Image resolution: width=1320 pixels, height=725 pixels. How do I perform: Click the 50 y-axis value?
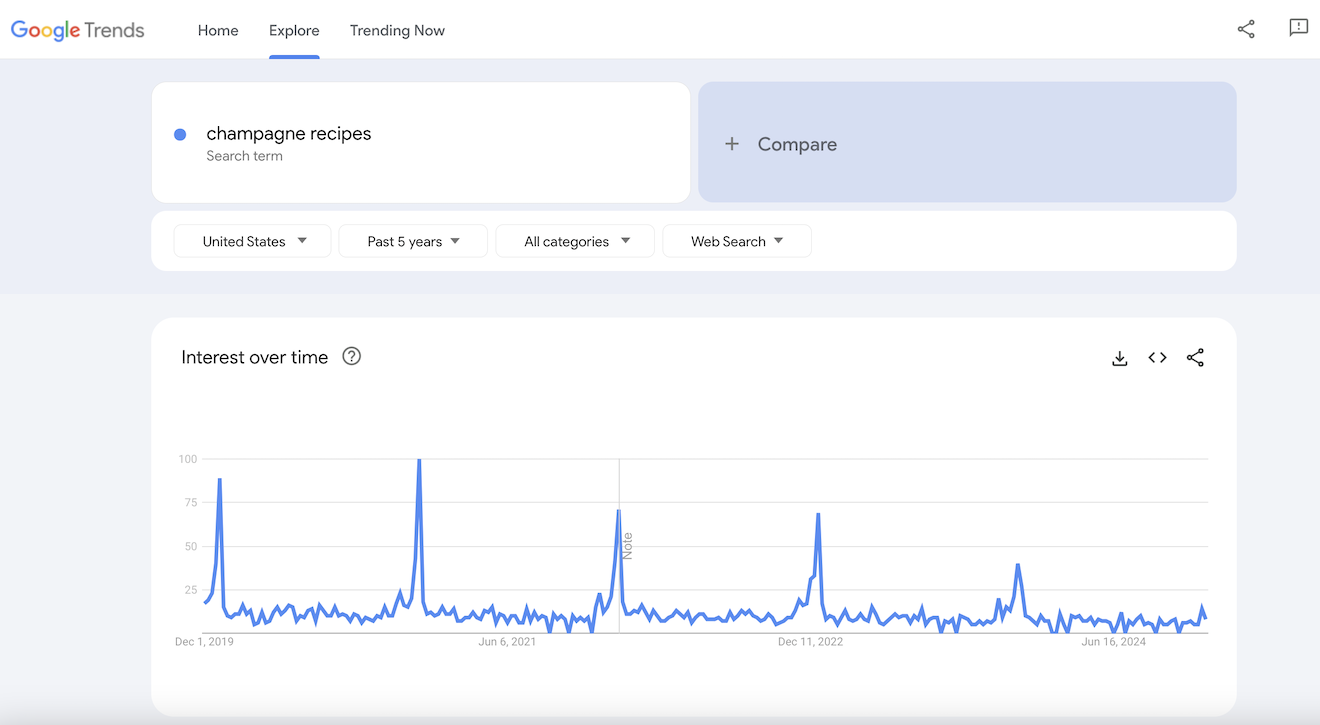point(190,547)
